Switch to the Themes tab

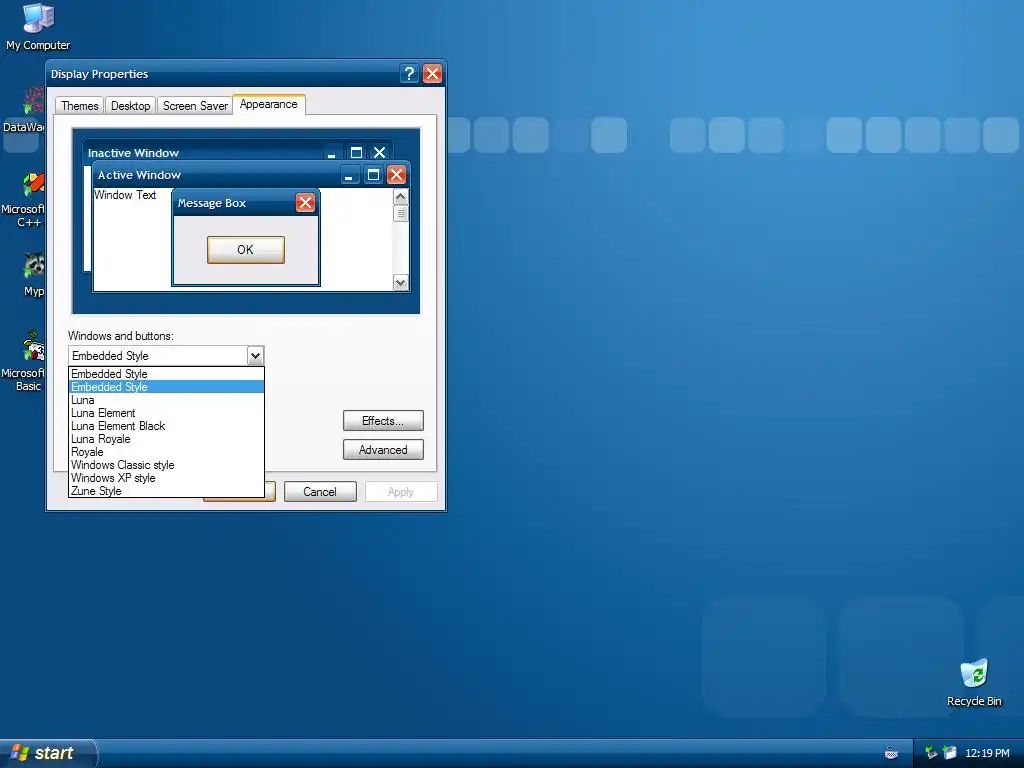pos(80,106)
